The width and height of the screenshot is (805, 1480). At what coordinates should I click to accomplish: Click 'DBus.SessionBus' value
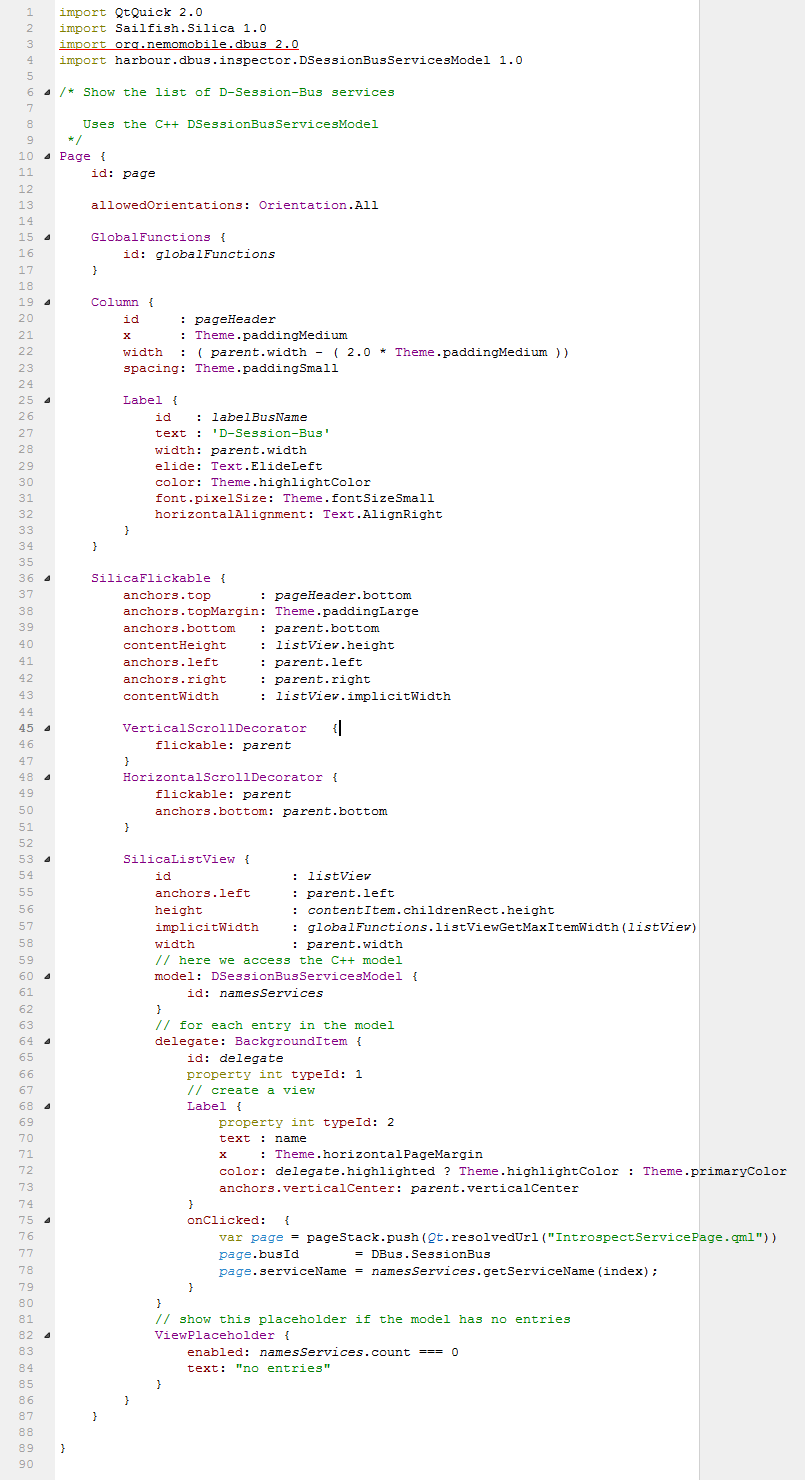point(431,1253)
